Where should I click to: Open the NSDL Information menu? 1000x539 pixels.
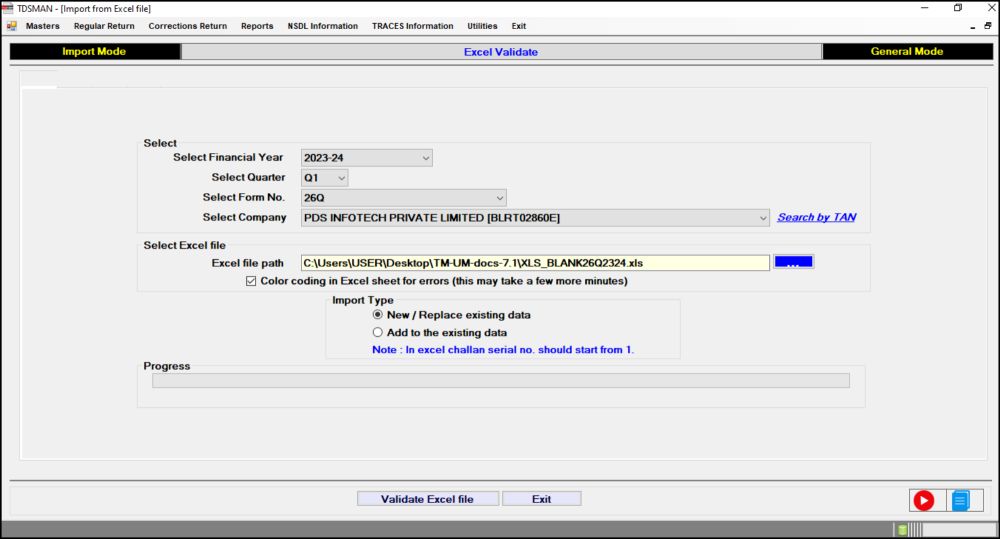click(x=323, y=26)
